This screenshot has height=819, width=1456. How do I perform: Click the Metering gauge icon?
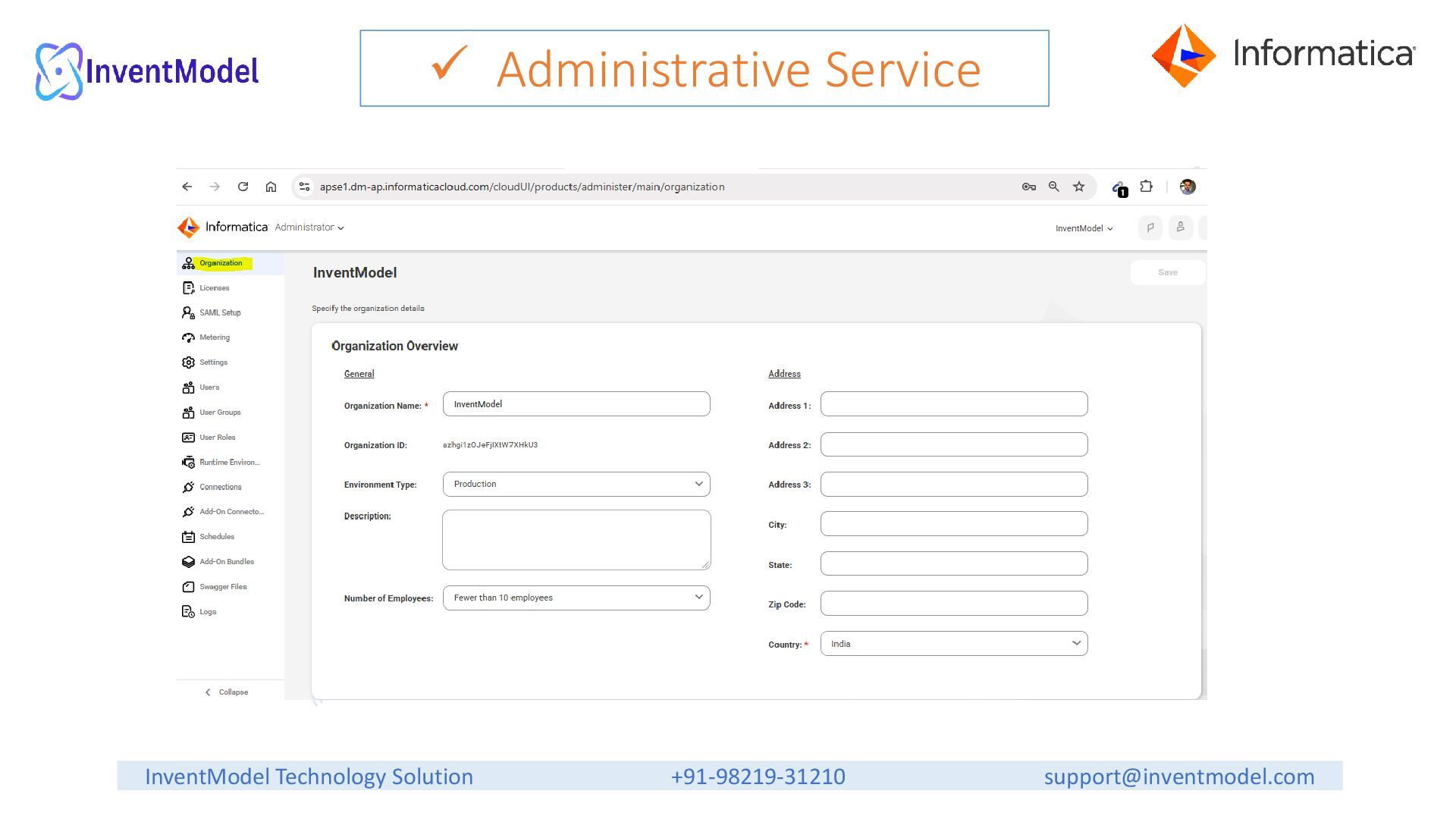[x=188, y=337]
